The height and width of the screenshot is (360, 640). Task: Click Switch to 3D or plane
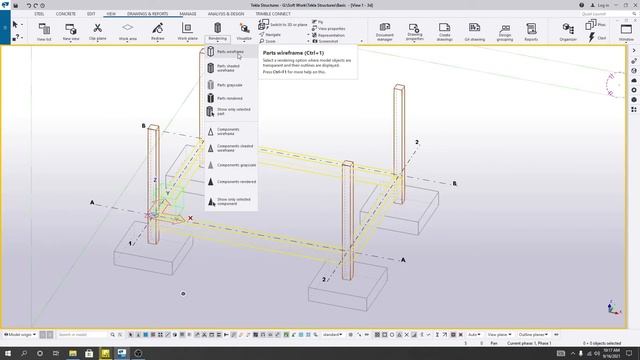click(283, 24)
